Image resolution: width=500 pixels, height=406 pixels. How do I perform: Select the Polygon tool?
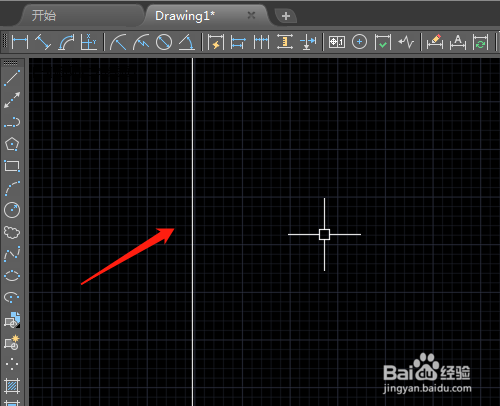click(12, 144)
